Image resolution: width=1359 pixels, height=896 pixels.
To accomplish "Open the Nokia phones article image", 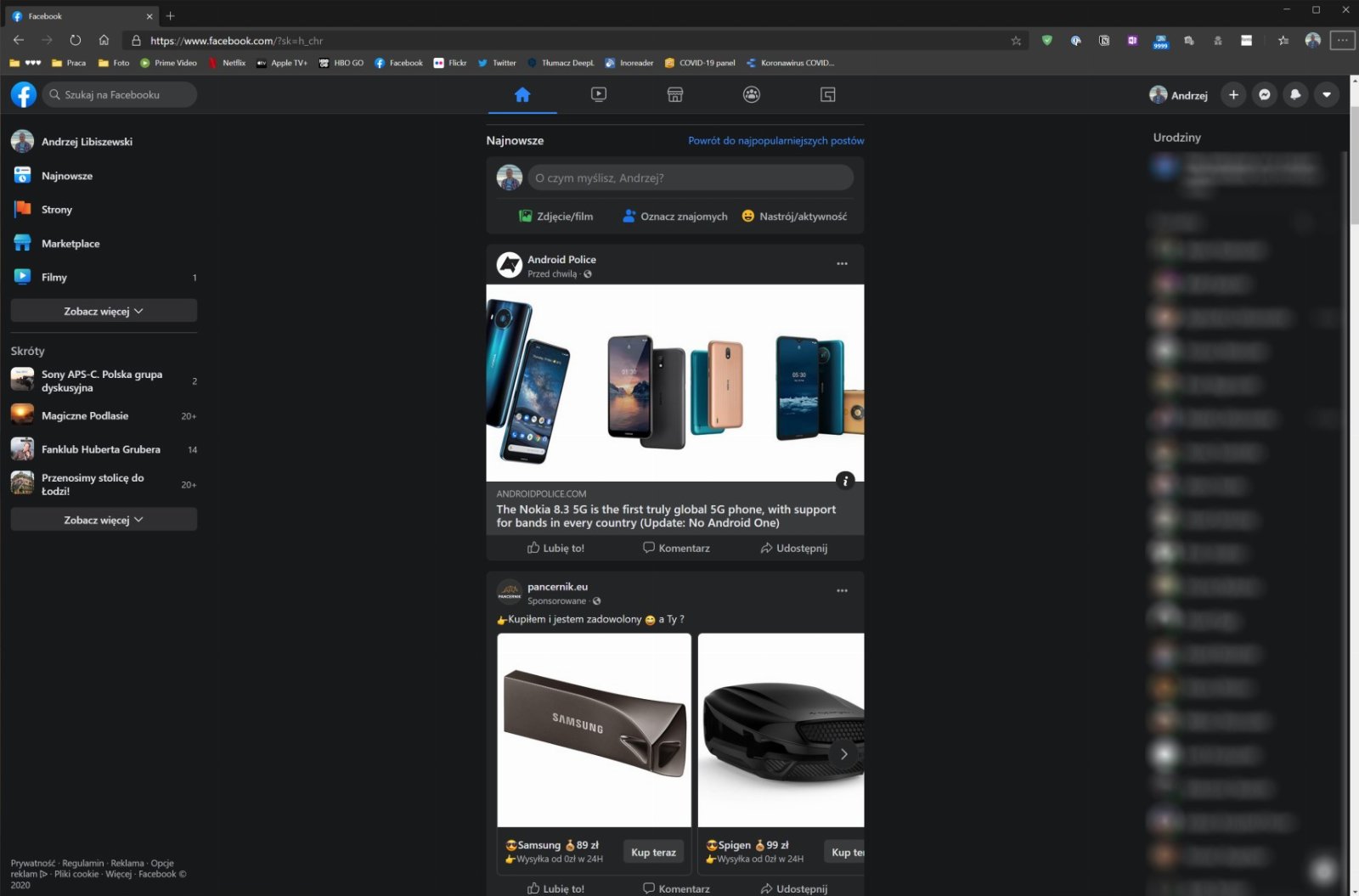I will click(x=675, y=383).
